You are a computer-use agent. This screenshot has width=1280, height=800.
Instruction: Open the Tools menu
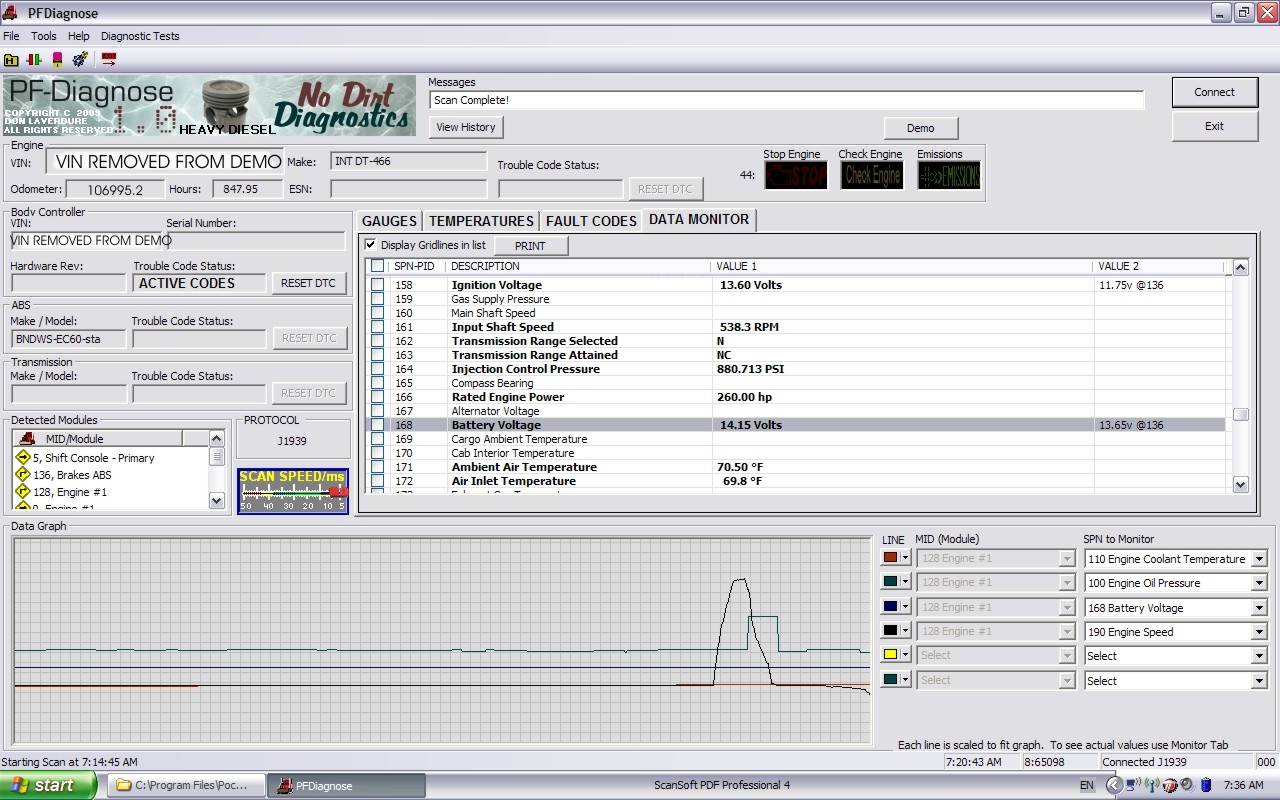pos(44,36)
